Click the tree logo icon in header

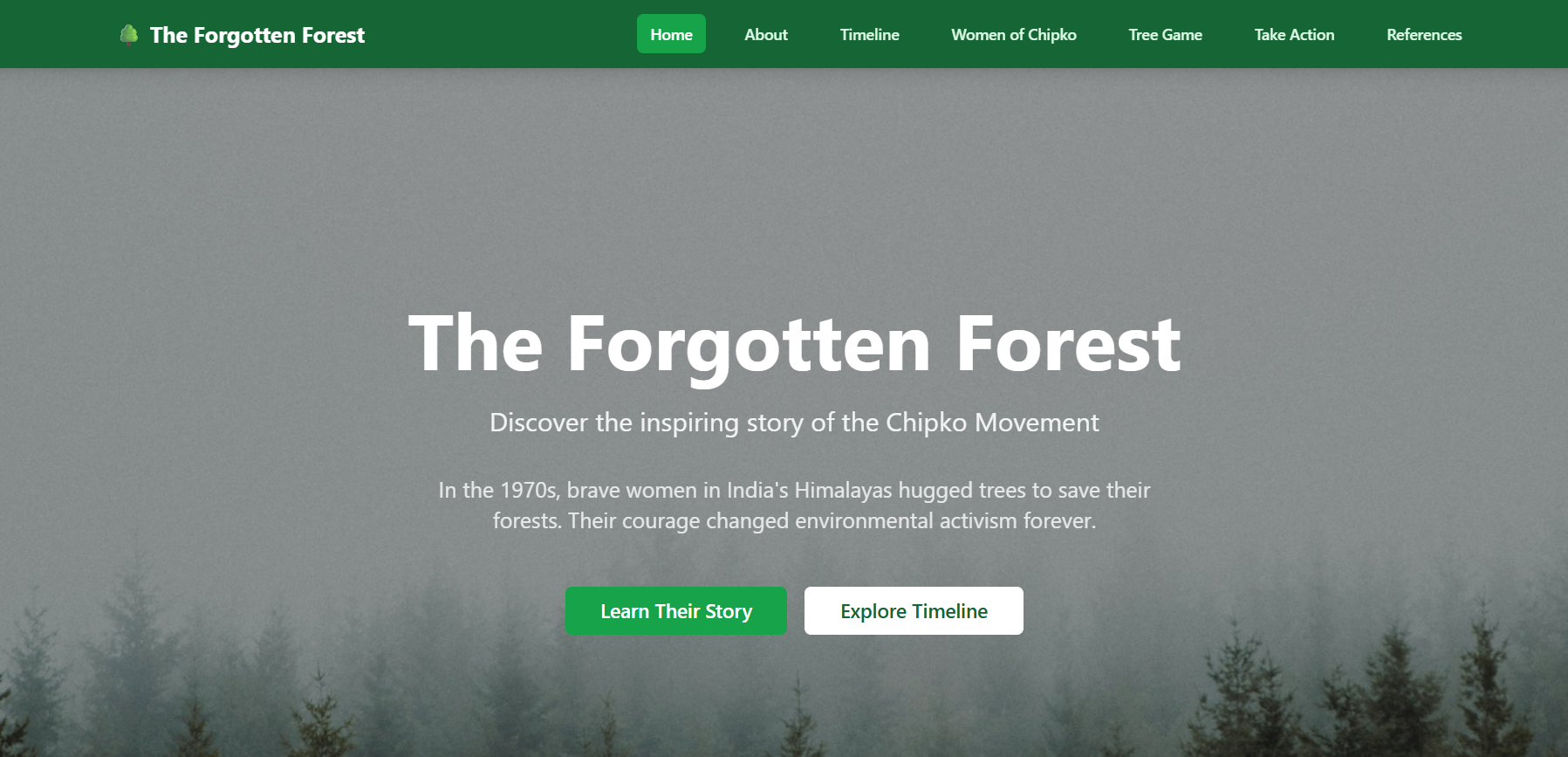coord(129,35)
